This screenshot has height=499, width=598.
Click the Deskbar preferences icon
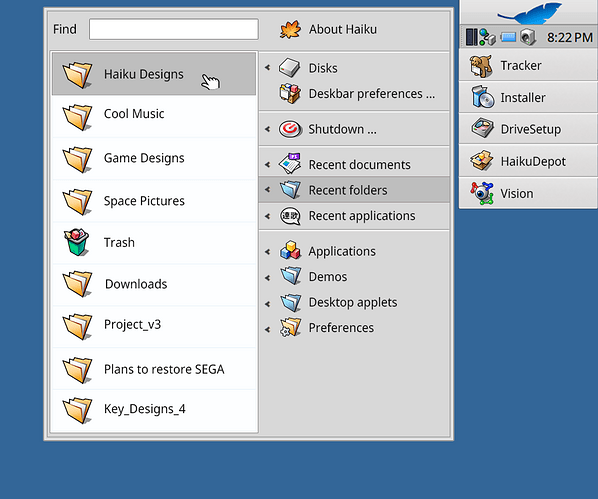[290, 93]
